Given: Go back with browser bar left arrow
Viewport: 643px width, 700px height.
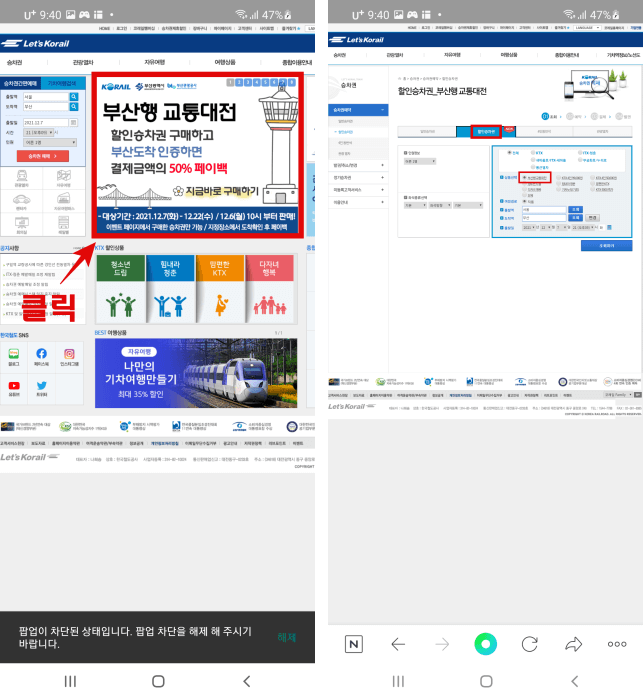Looking at the screenshot, I should 398,644.
